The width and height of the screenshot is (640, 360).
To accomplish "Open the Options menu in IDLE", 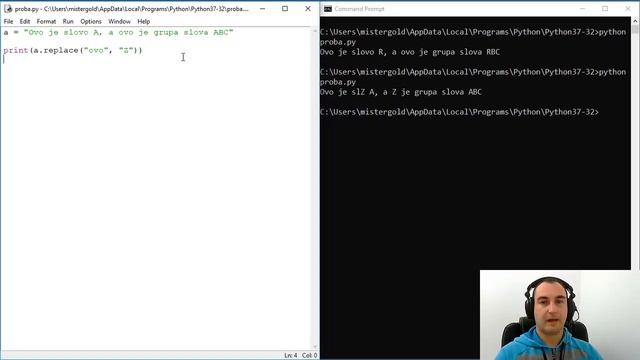I will pyautogui.click(x=91, y=21).
